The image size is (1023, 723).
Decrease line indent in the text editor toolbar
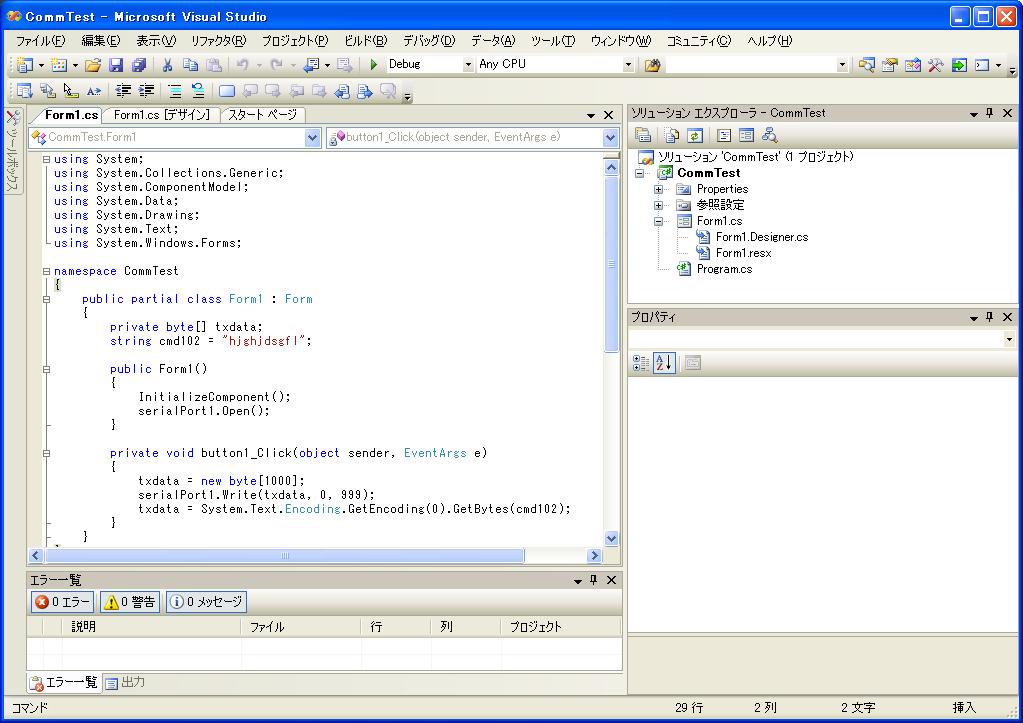click(123, 91)
